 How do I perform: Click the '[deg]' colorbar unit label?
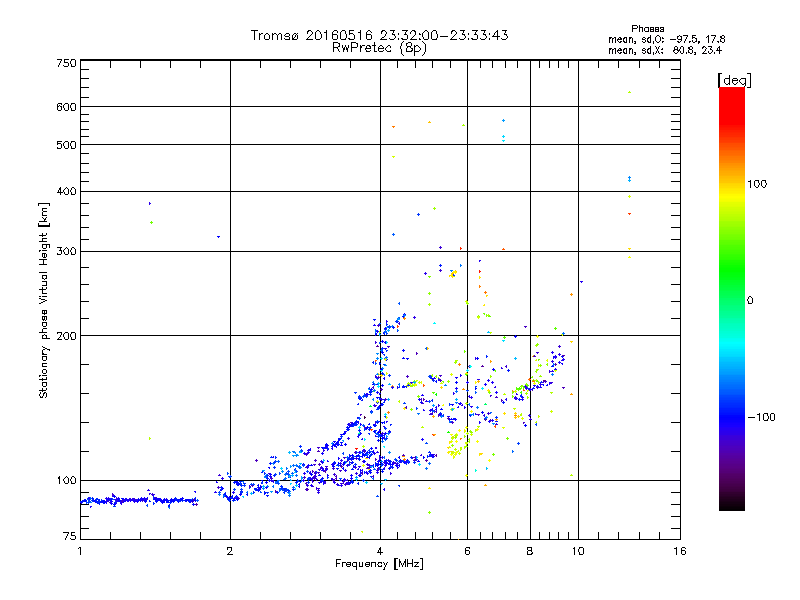coord(734,80)
